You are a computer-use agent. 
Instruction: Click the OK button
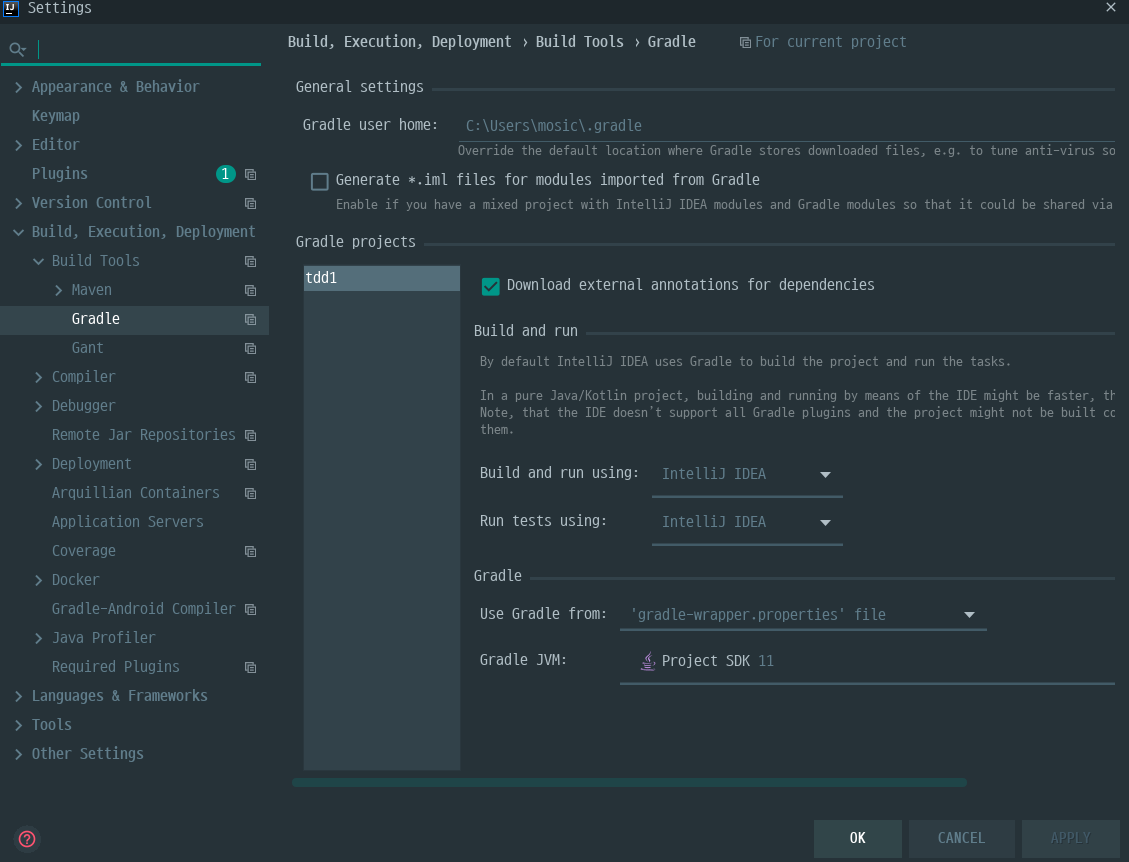click(x=858, y=838)
